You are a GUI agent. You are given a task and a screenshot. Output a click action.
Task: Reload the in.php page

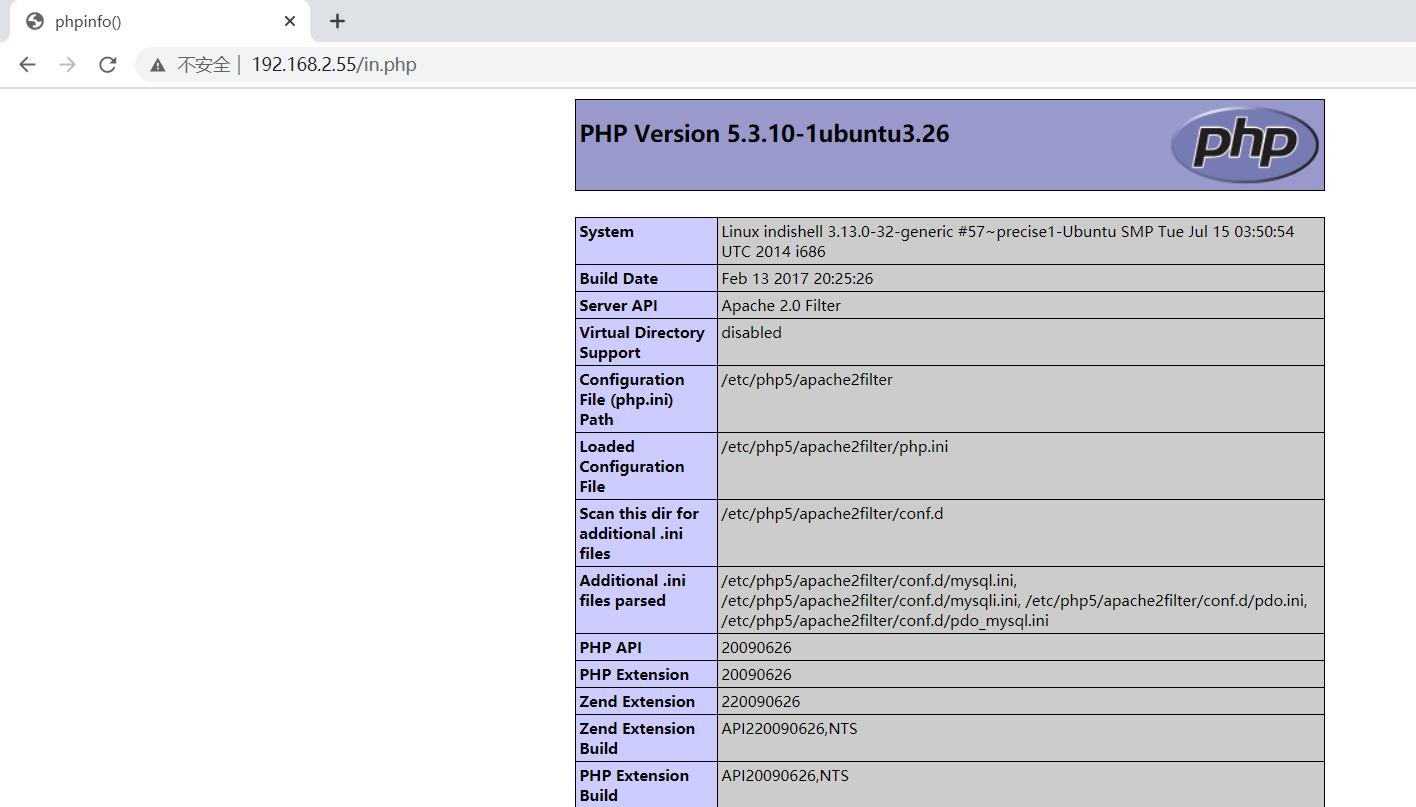click(107, 65)
